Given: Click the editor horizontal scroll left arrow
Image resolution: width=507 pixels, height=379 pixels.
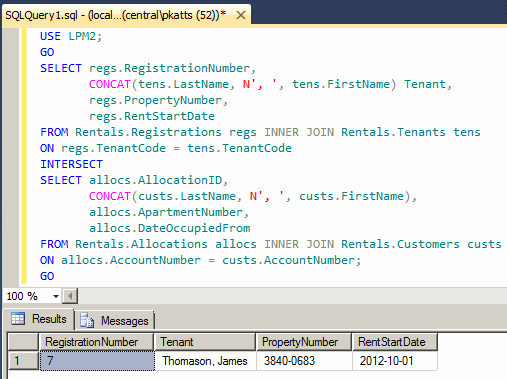Looking at the screenshot, I should [x=70, y=296].
